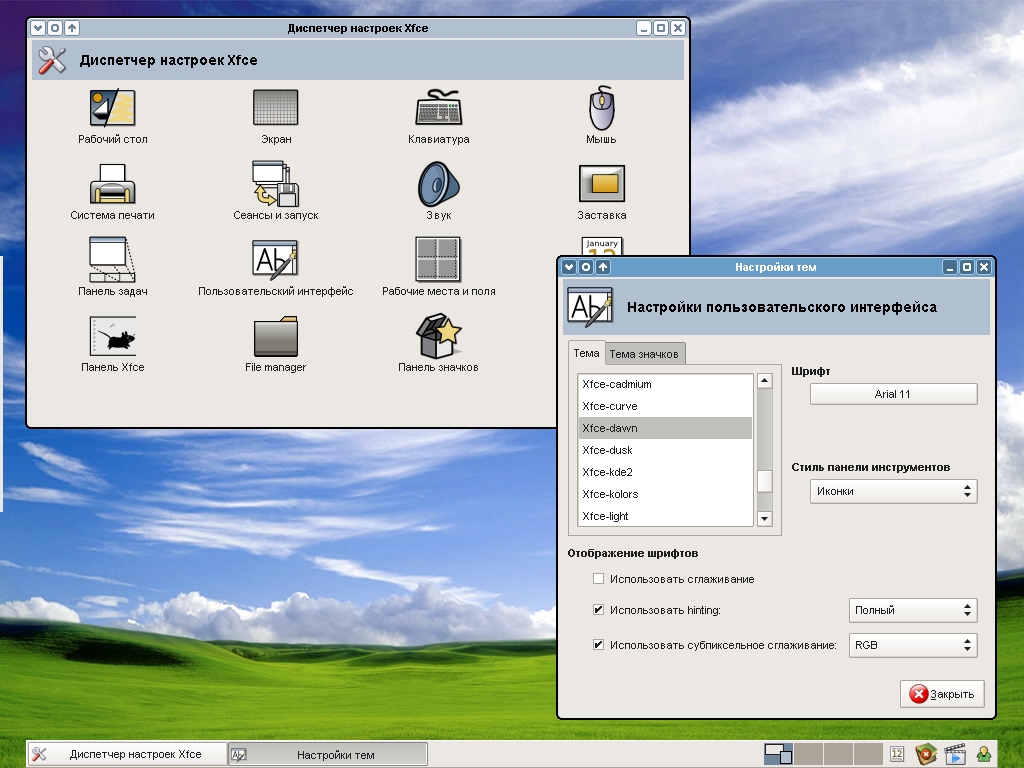Viewport: 1024px width, 768px height.
Task: Open Сеансы и запуск settings icon
Action: [x=276, y=184]
